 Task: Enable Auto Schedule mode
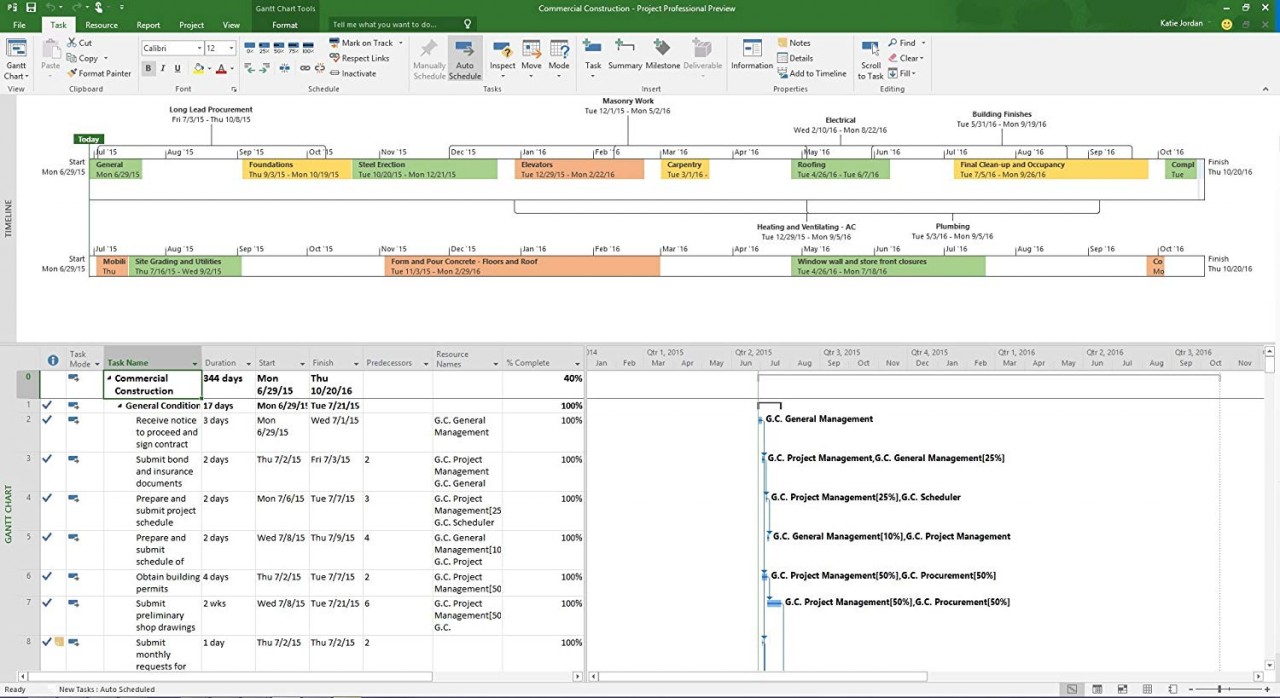pyautogui.click(x=464, y=59)
